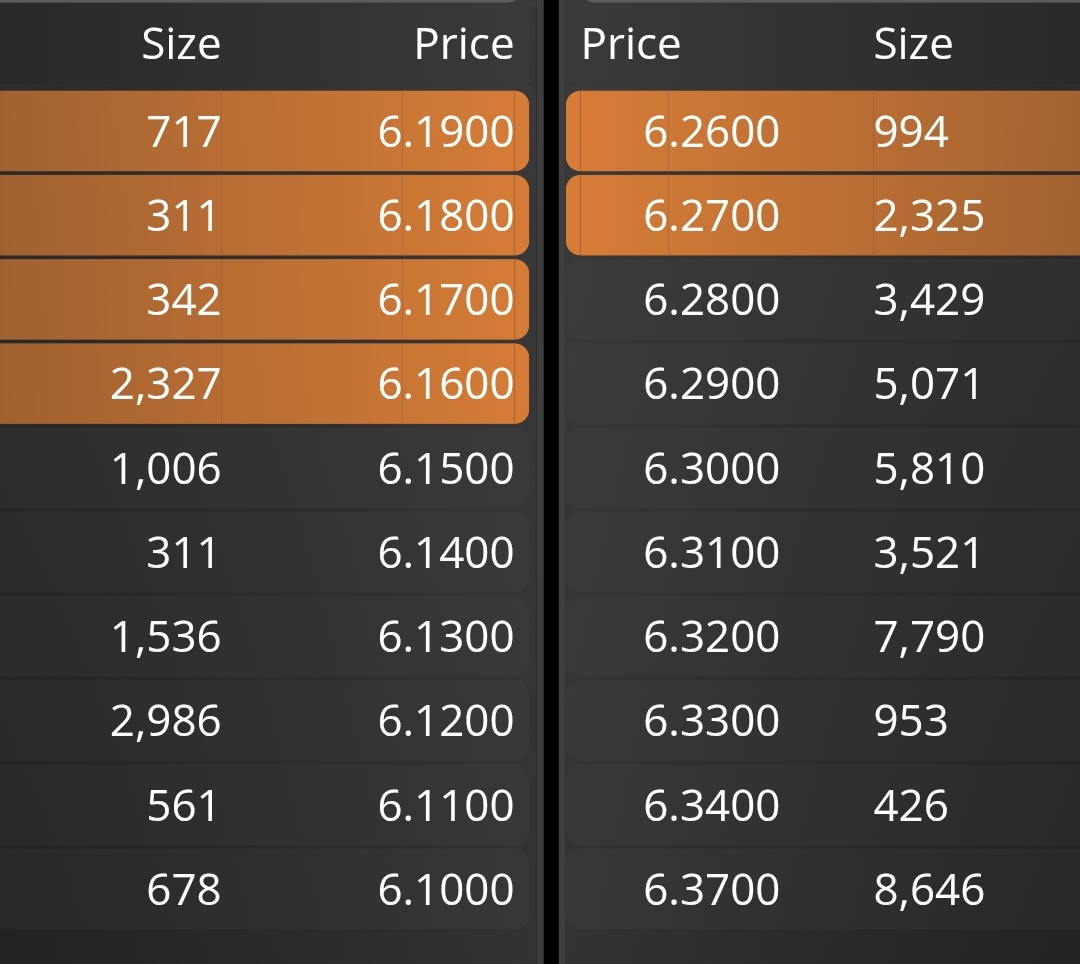This screenshot has height=964, width=1080.
Task: Choose the 6.2700 ask level
Action: (x=823, y=215)
